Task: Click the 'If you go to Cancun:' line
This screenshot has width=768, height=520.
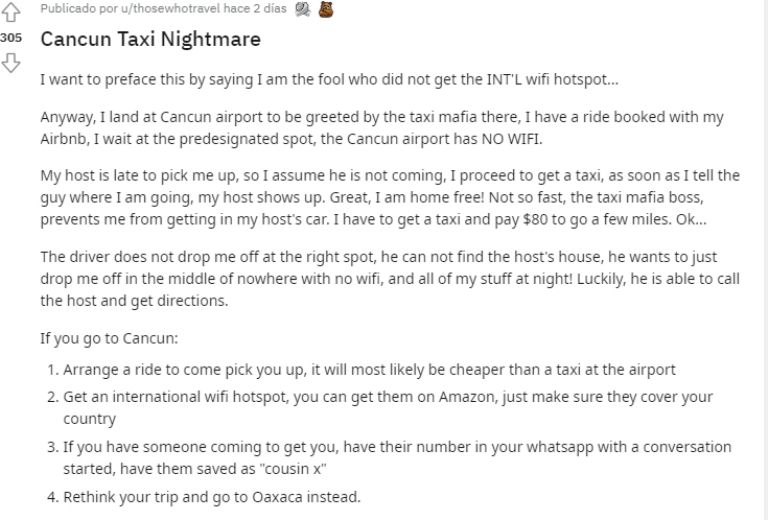Action: pyautogui.click(x=109, y=338)
